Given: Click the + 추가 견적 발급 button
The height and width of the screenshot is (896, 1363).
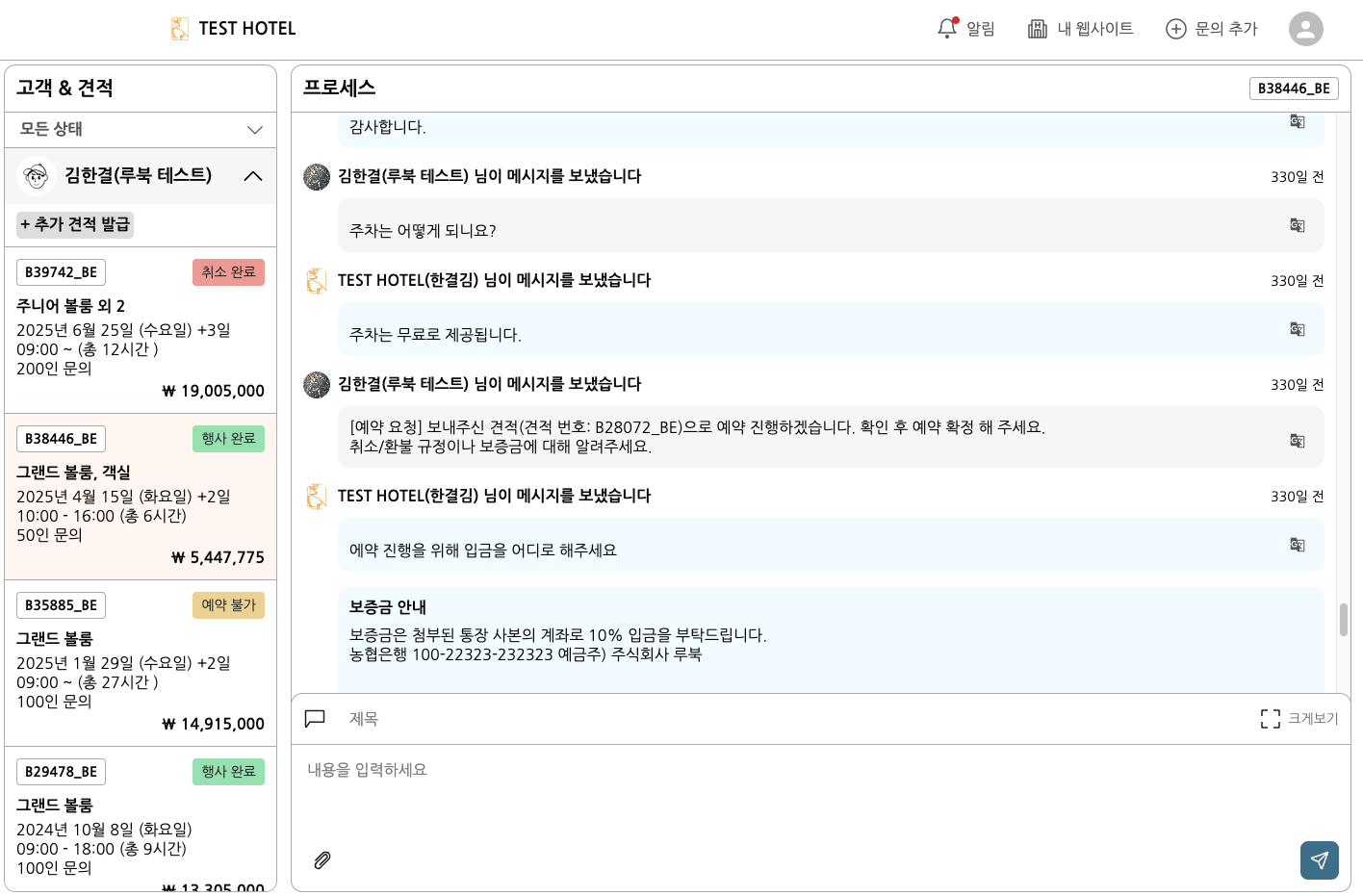Looking at the screenshot, I should click(x=75, y=224).
